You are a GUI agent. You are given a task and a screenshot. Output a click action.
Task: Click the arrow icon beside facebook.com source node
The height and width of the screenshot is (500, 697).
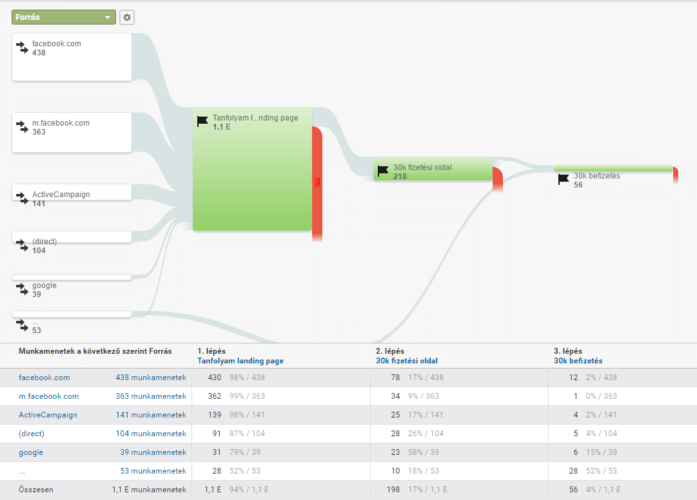tap(22, 47)
